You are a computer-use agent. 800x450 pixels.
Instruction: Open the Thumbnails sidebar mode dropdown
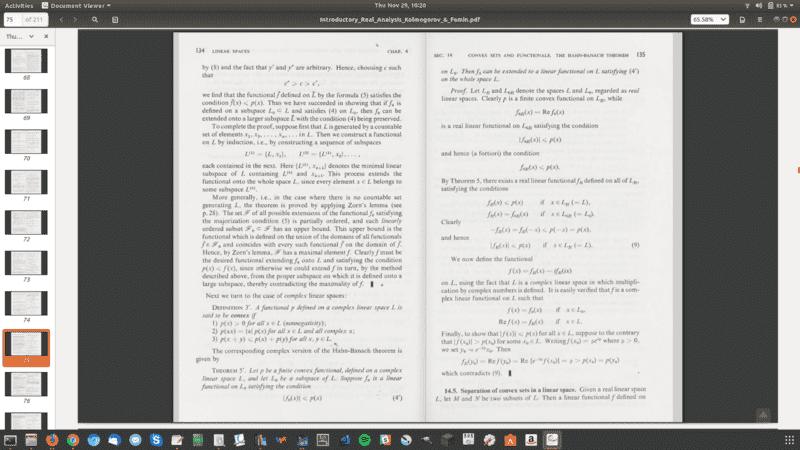[20, 37]
